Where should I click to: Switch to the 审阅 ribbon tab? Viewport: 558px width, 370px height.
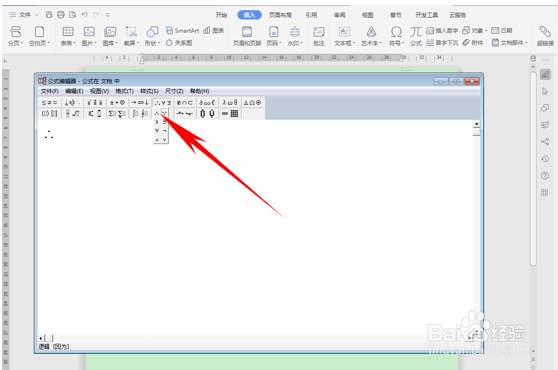click(339, 15)
